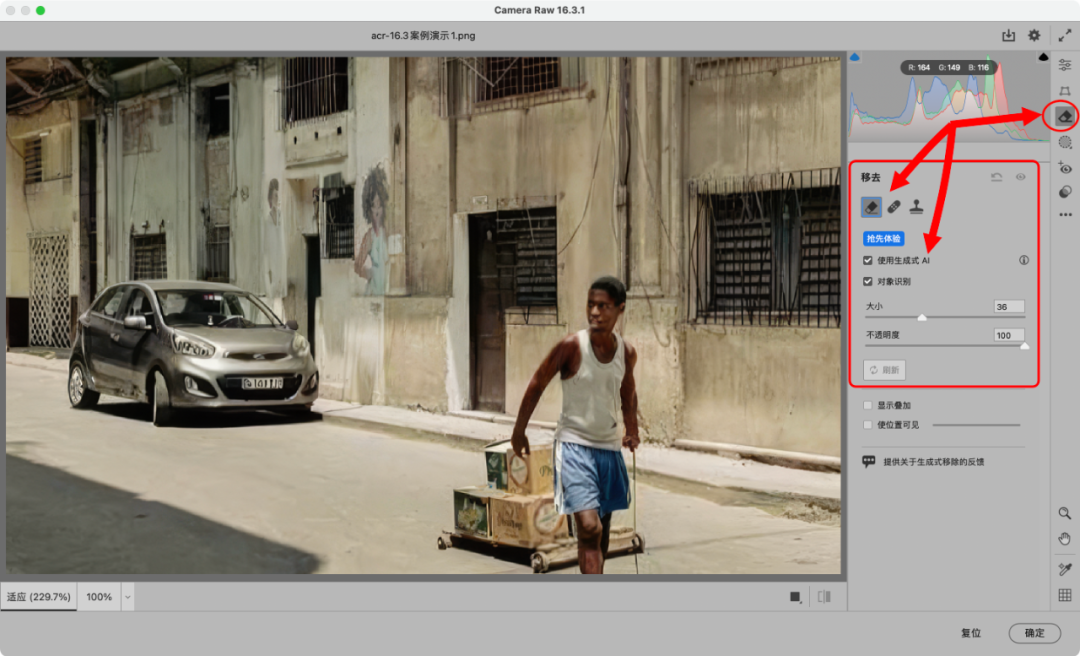Choose the Clone stamp mode
This screenshot has width=1080, height=656.
tap(916, 207)
